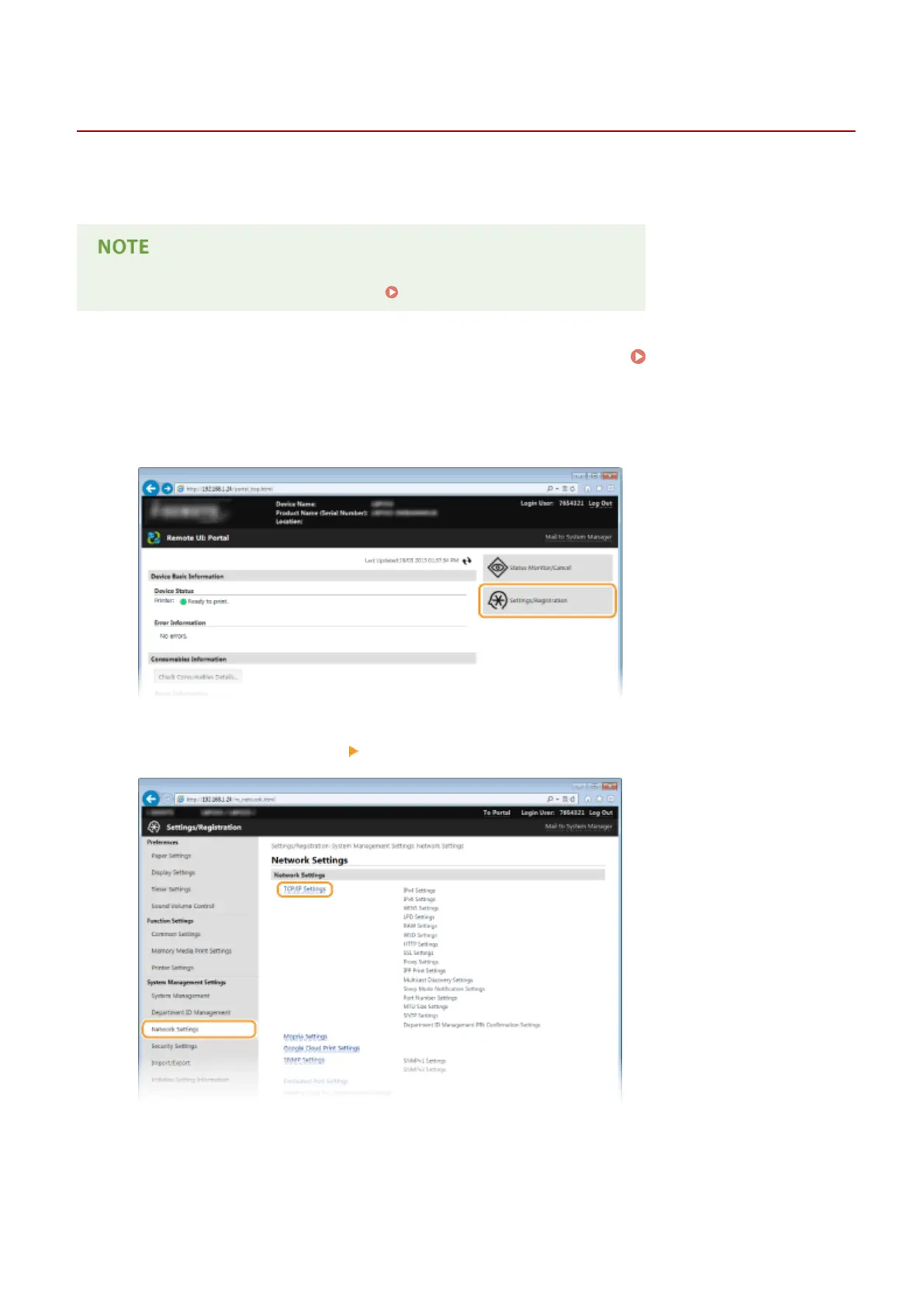924x1307 pixels.
Task: Click the Tools gear in the Portal browser window
Action: tap(611, 488)
